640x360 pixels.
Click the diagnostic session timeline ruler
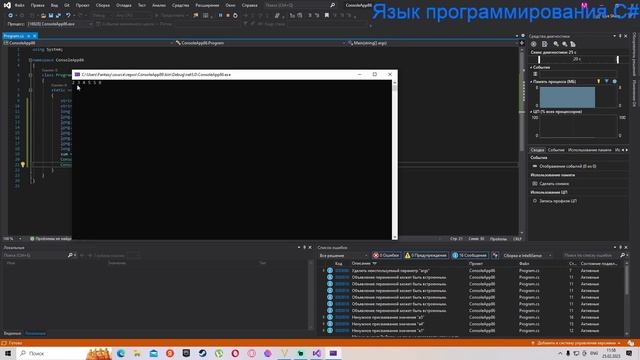point(578,60)
